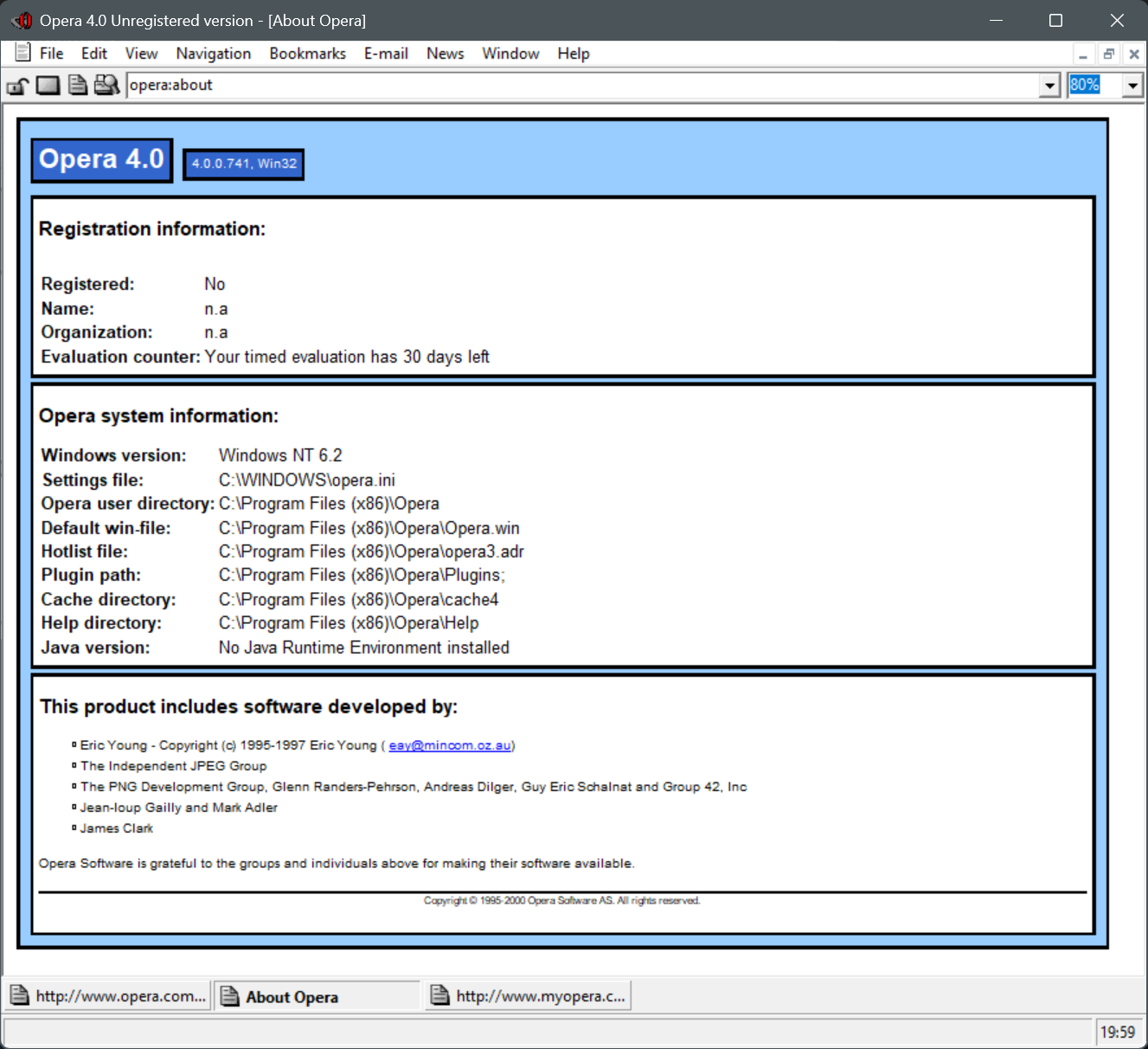Click the James Clark credit entry

(x=116, y=828)
